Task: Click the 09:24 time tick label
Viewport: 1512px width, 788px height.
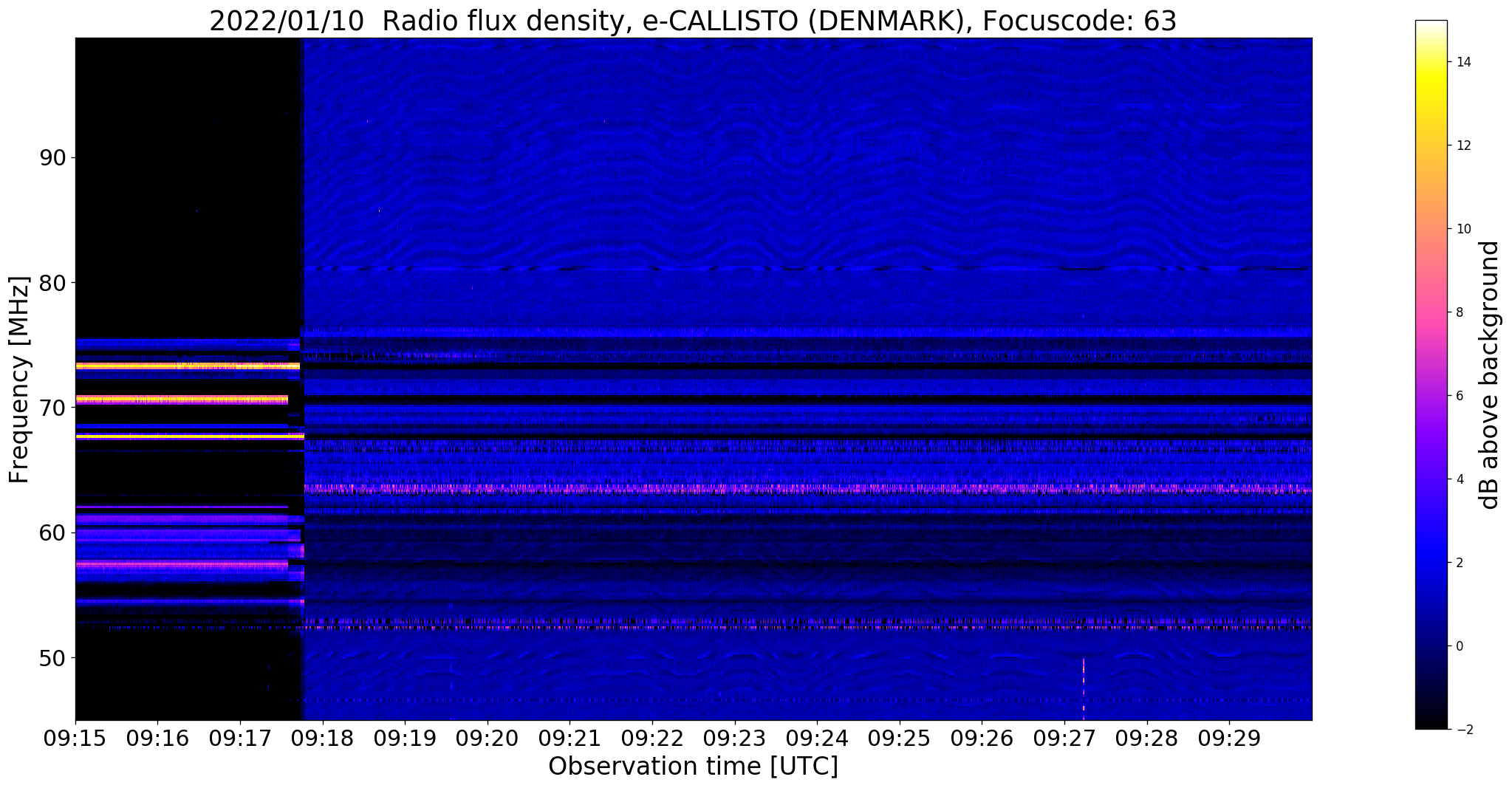Action: tap(817, 739)
